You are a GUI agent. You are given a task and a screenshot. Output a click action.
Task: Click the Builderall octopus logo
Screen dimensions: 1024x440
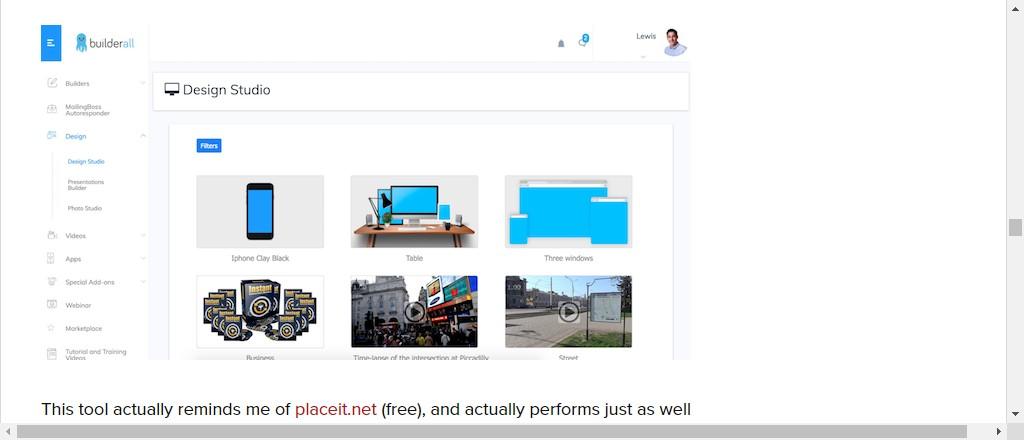click(82, 42)
